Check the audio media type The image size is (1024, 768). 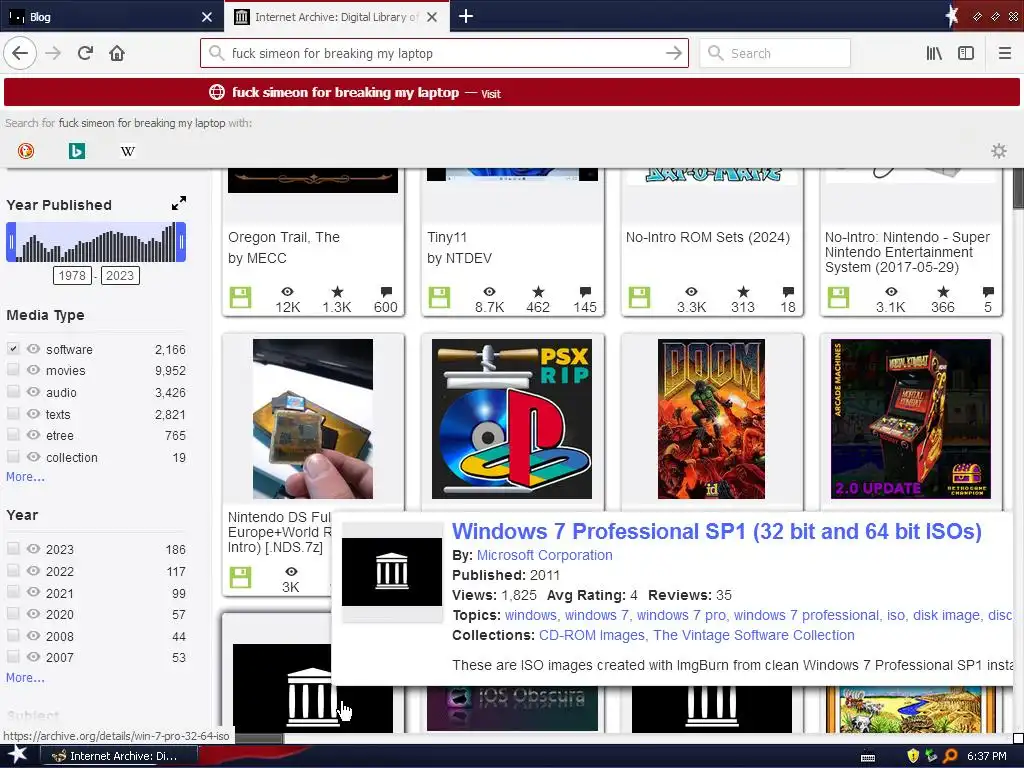(x=13, y=392)
